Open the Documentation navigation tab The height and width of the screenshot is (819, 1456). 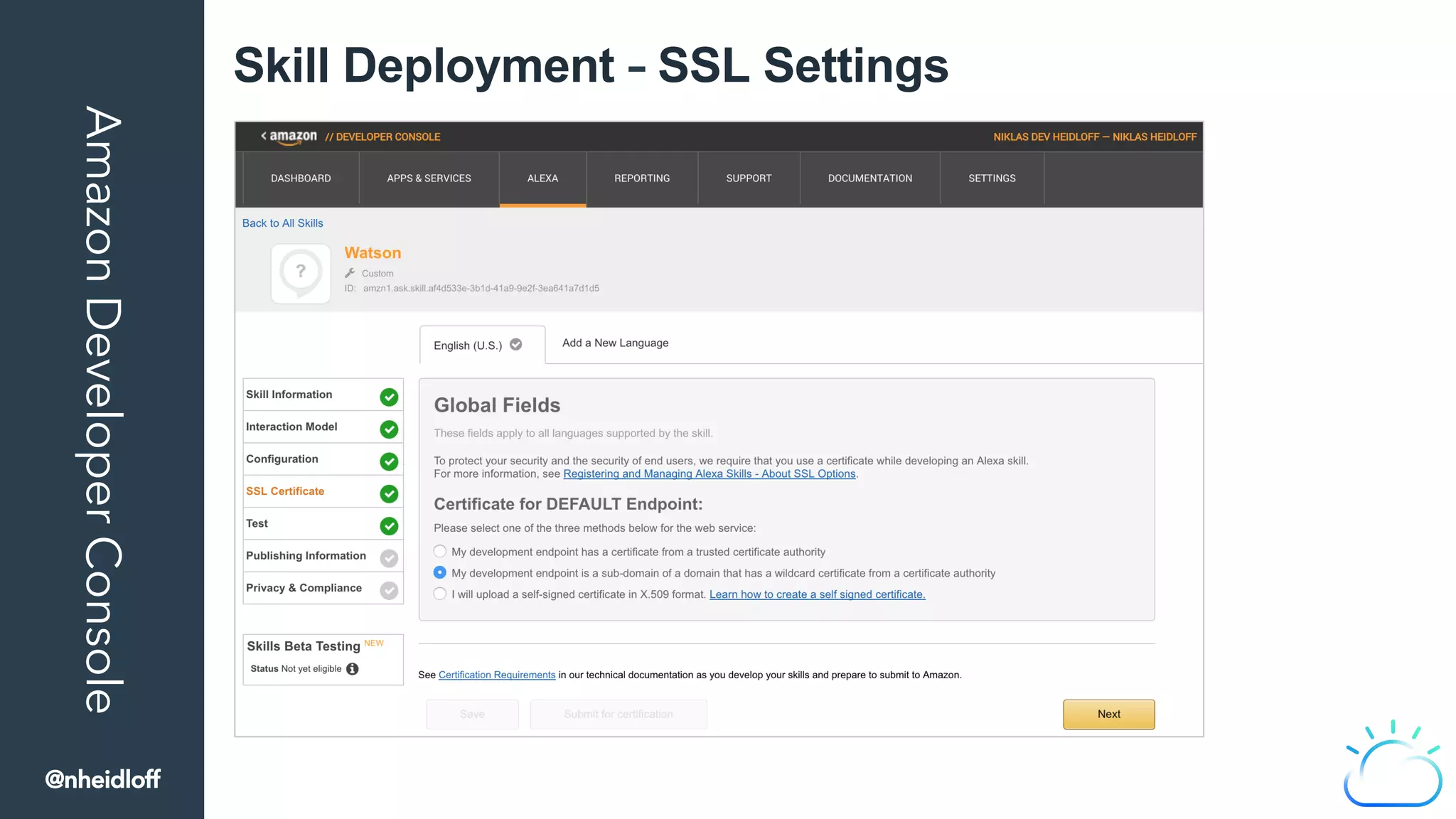point(869,178)
